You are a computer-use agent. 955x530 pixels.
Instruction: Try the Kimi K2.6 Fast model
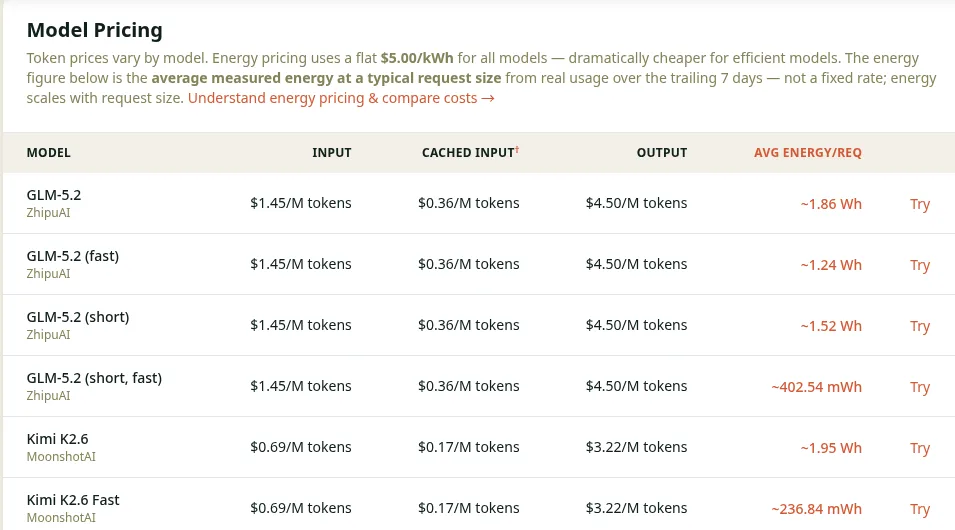[920, 509]
